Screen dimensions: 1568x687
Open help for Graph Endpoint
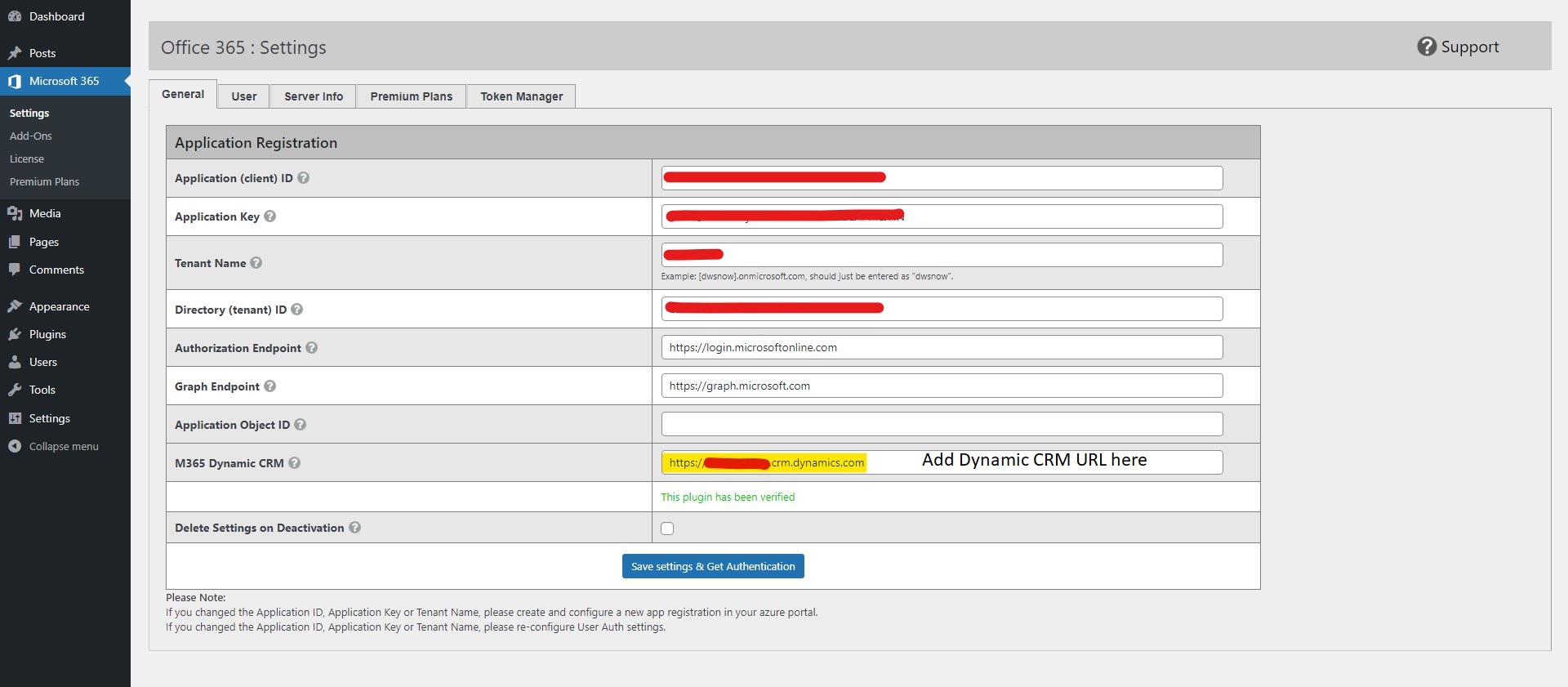click(x=270, y=386)
